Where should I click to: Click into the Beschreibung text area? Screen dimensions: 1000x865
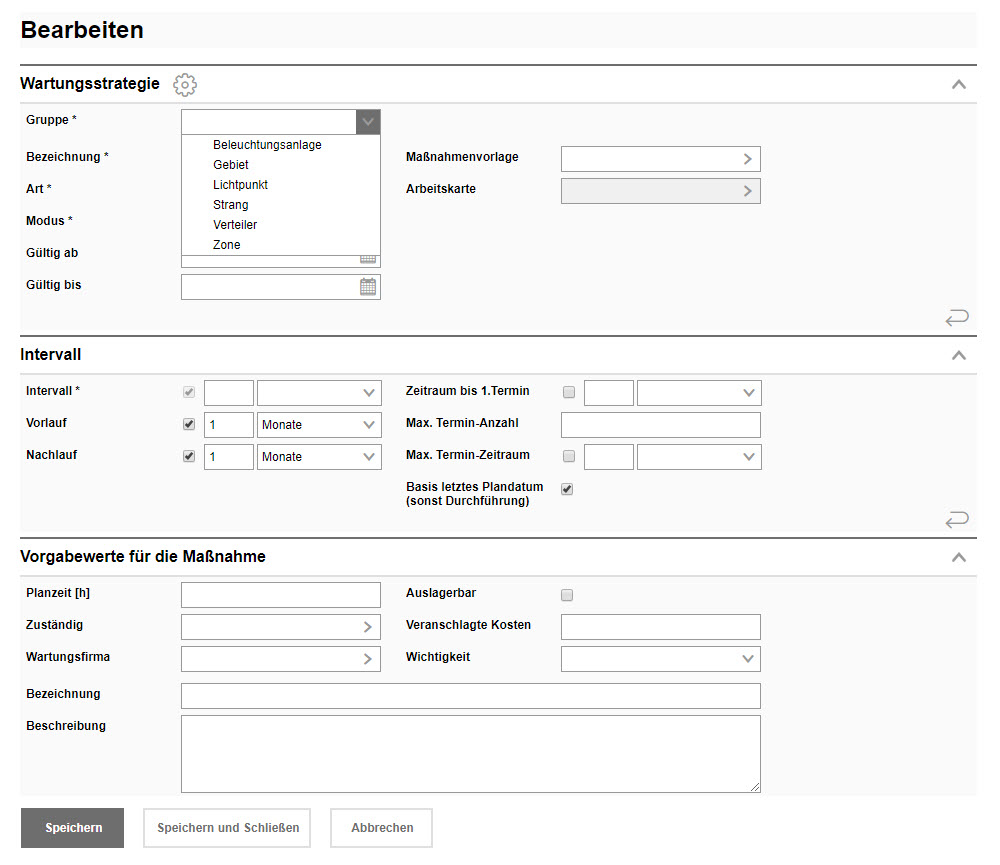pos(470,753)
